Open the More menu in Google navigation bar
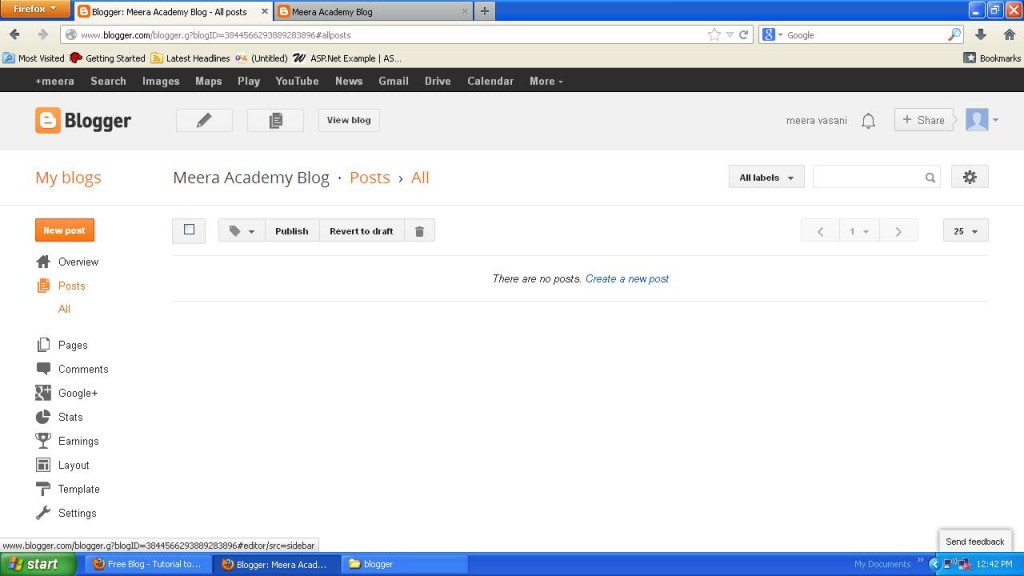Screen dimensions: 1024x576 pyautogui.click(x=545, y=81)
